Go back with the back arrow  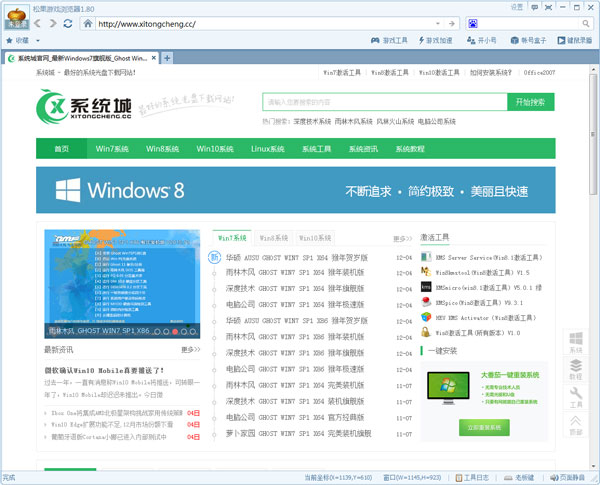coord(37,23)
